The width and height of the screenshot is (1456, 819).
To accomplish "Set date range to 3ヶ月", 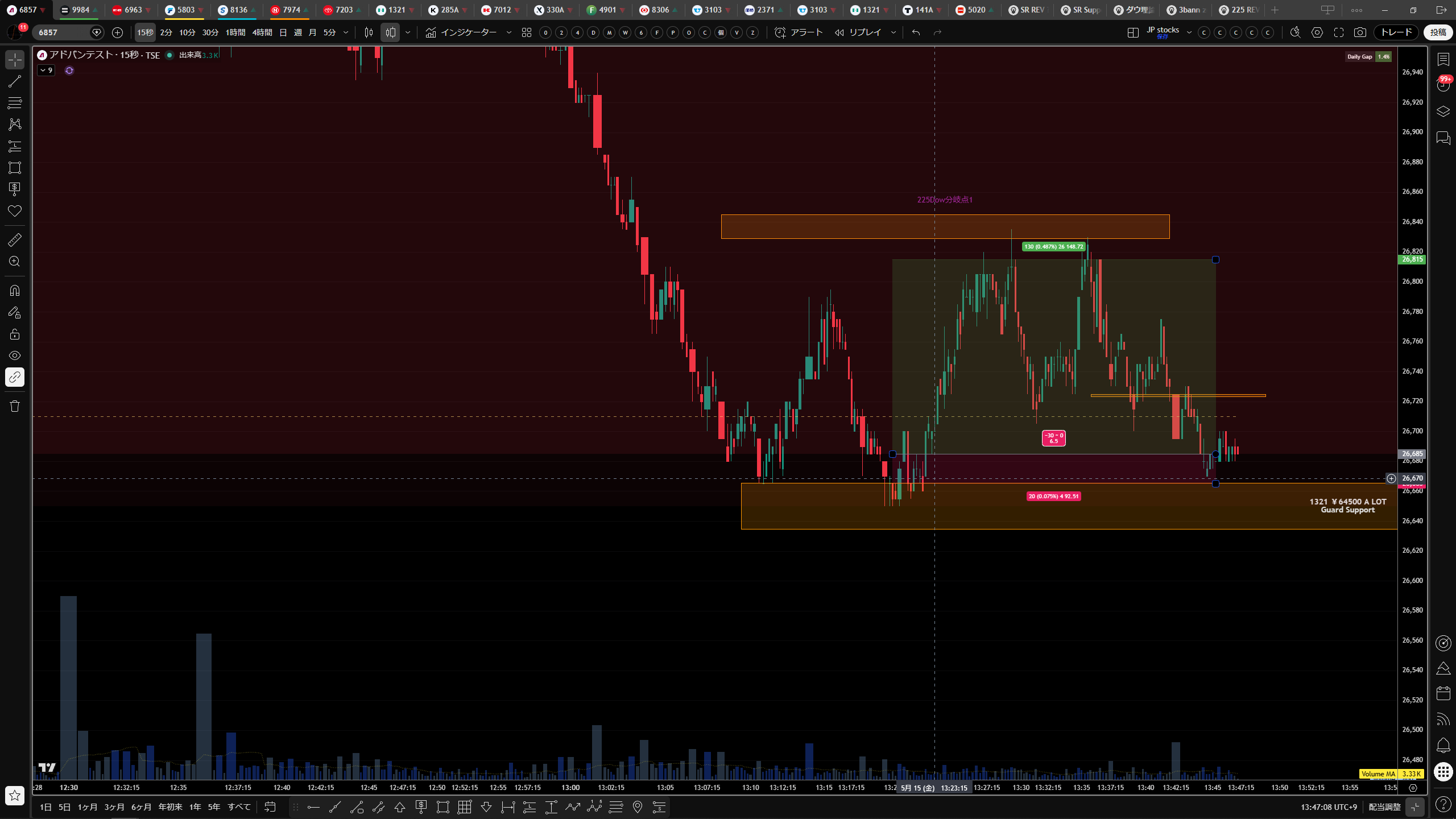I will click(114, 807).
